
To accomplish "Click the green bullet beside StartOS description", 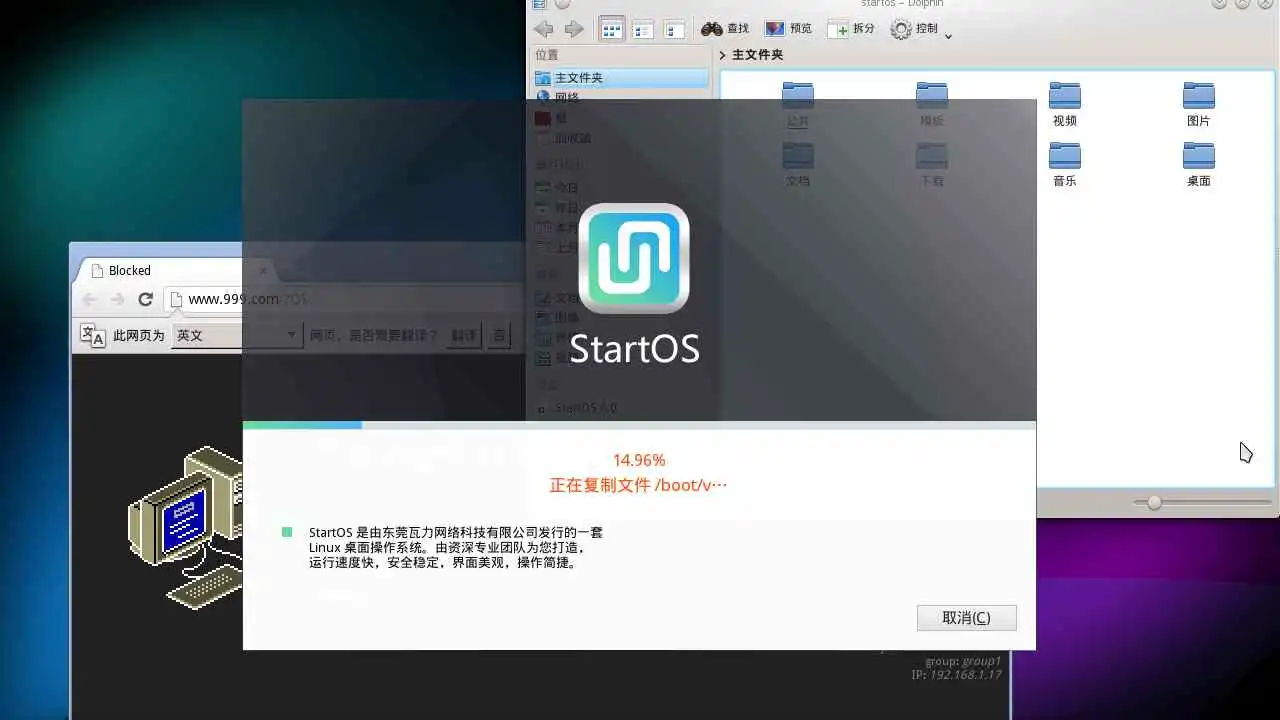I will [287, 533].
